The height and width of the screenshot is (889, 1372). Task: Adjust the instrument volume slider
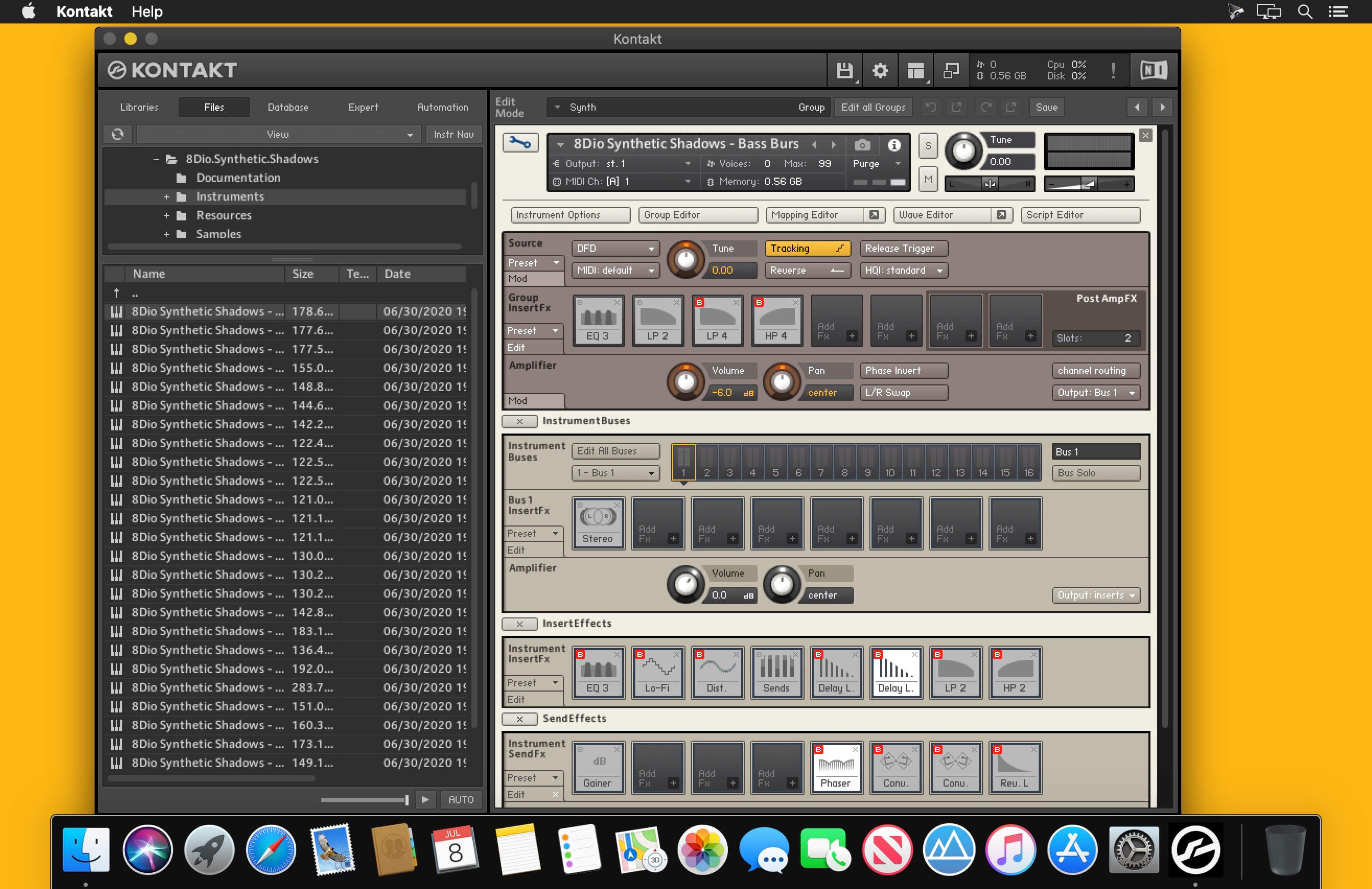tap(1088, 184)
